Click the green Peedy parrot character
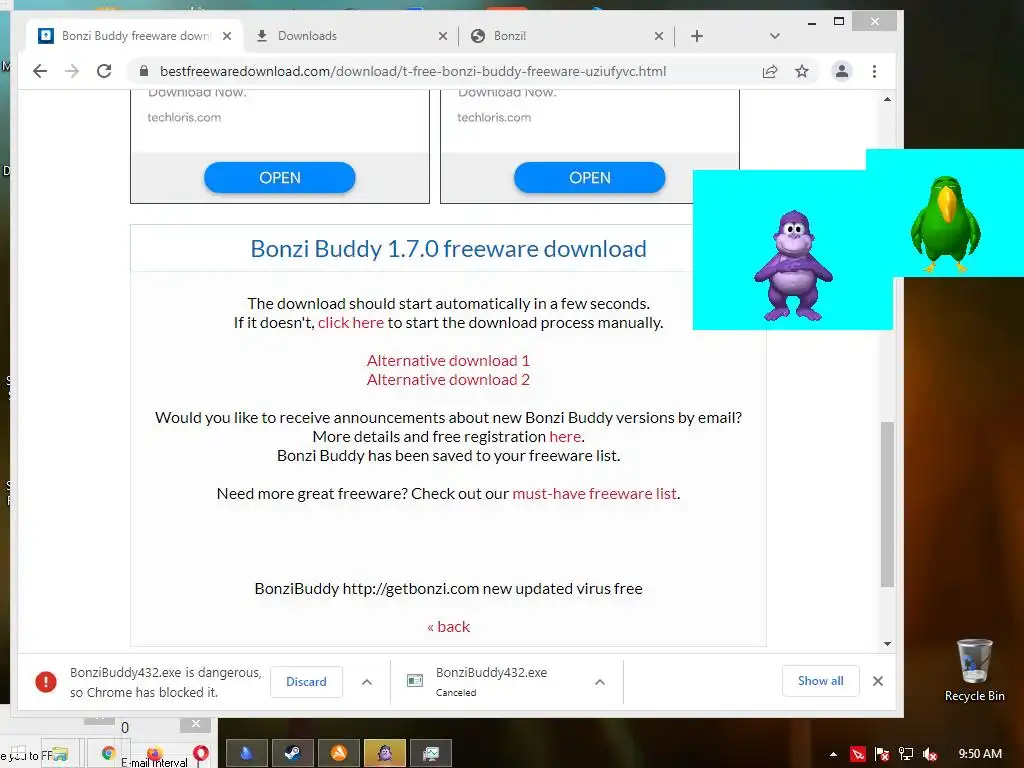 click(946, 223)
